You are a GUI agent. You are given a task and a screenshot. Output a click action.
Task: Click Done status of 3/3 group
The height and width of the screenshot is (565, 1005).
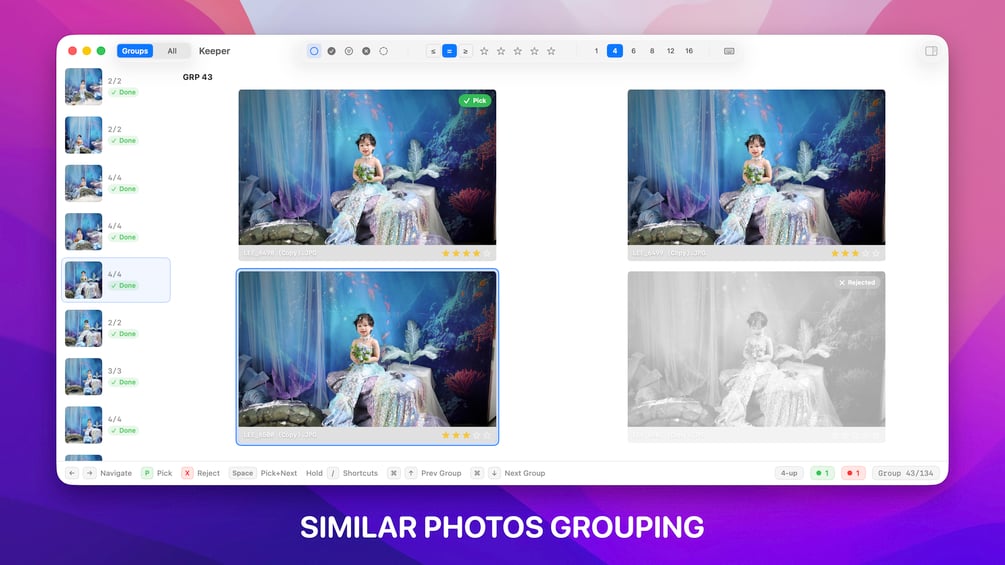tap(123, 382)
